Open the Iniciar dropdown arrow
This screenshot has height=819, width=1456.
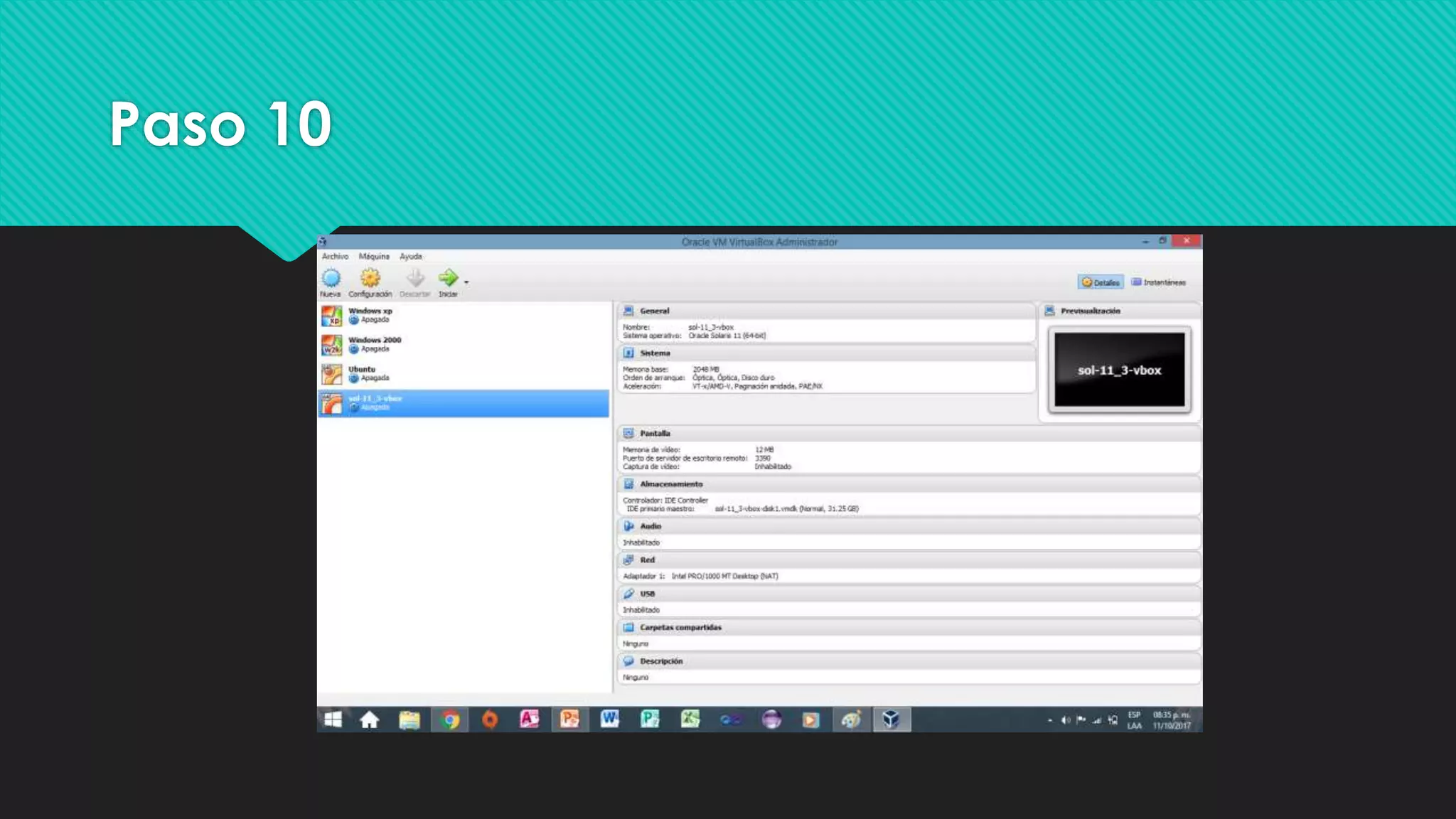466,283
